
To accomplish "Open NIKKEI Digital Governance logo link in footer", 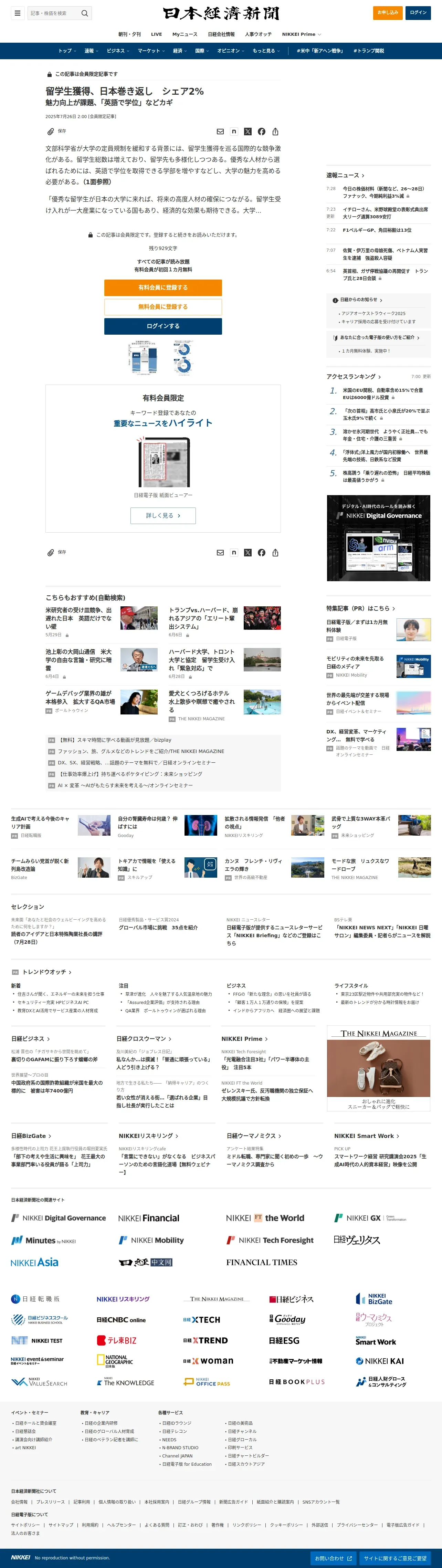I will (59, 1218).
